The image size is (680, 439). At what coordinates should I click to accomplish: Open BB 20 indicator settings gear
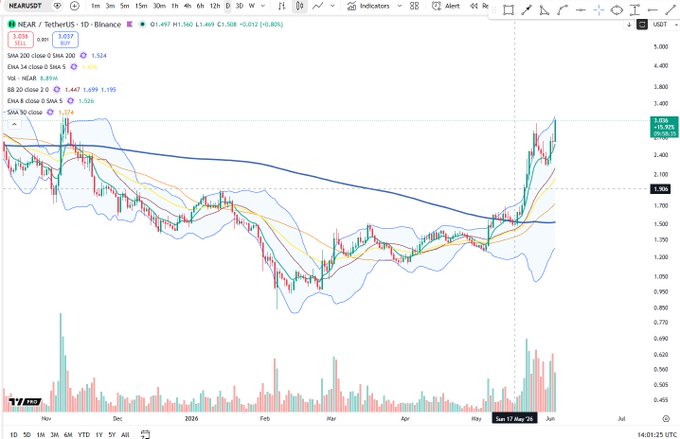tap(56, 89)
